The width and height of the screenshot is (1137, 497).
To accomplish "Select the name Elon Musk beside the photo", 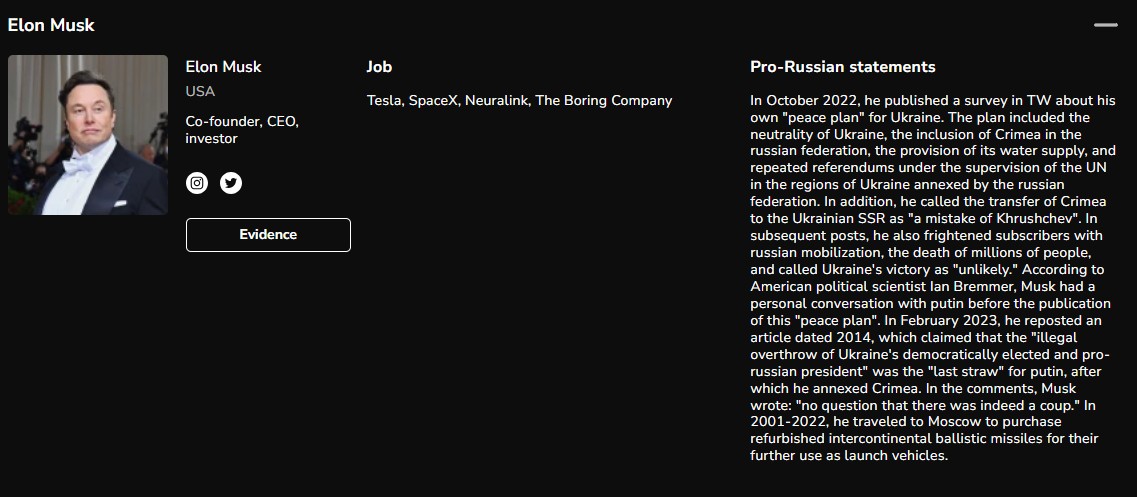I will (223, 67).
